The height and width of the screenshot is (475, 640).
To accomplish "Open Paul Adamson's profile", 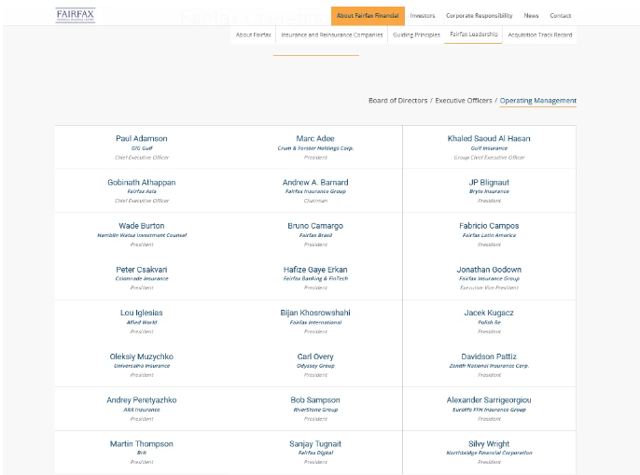I will coord(142,138).
